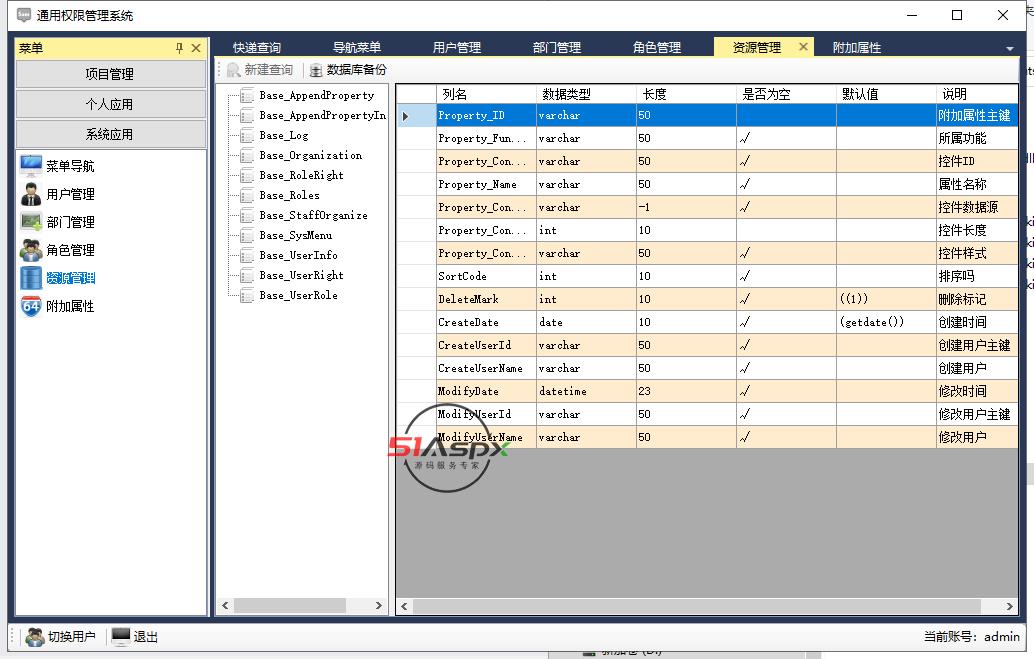This screenshot has width=1034, height=659.
Task: Click table icon of Base_StaffOrganize
Action: point(247,216)
